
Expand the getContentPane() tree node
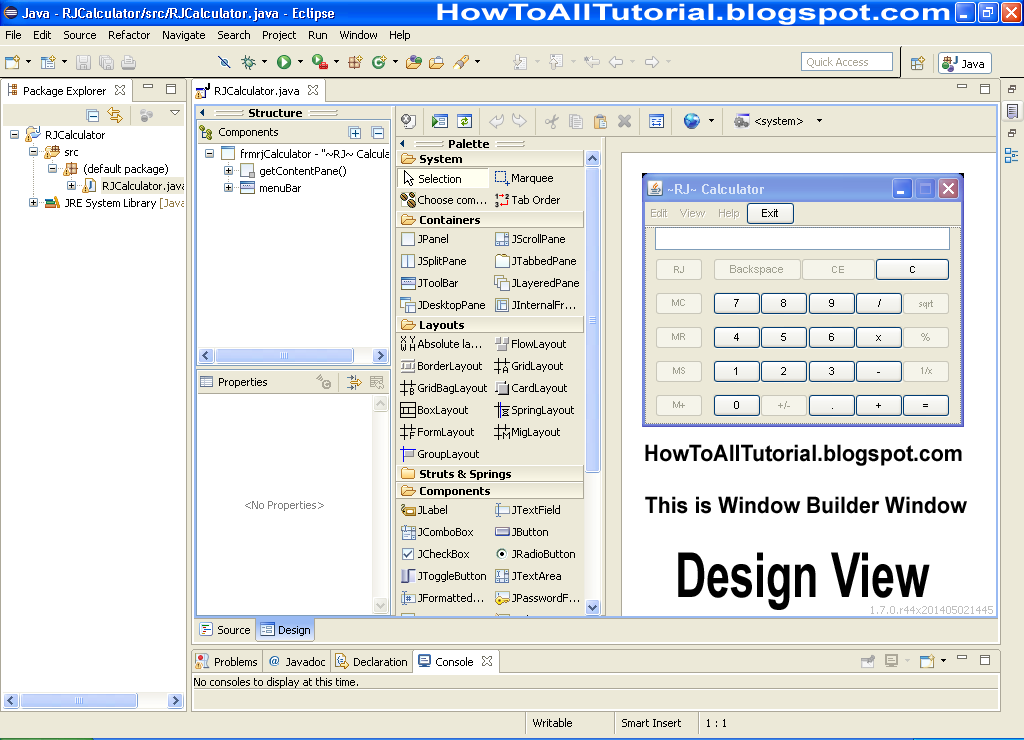[228, 170]
